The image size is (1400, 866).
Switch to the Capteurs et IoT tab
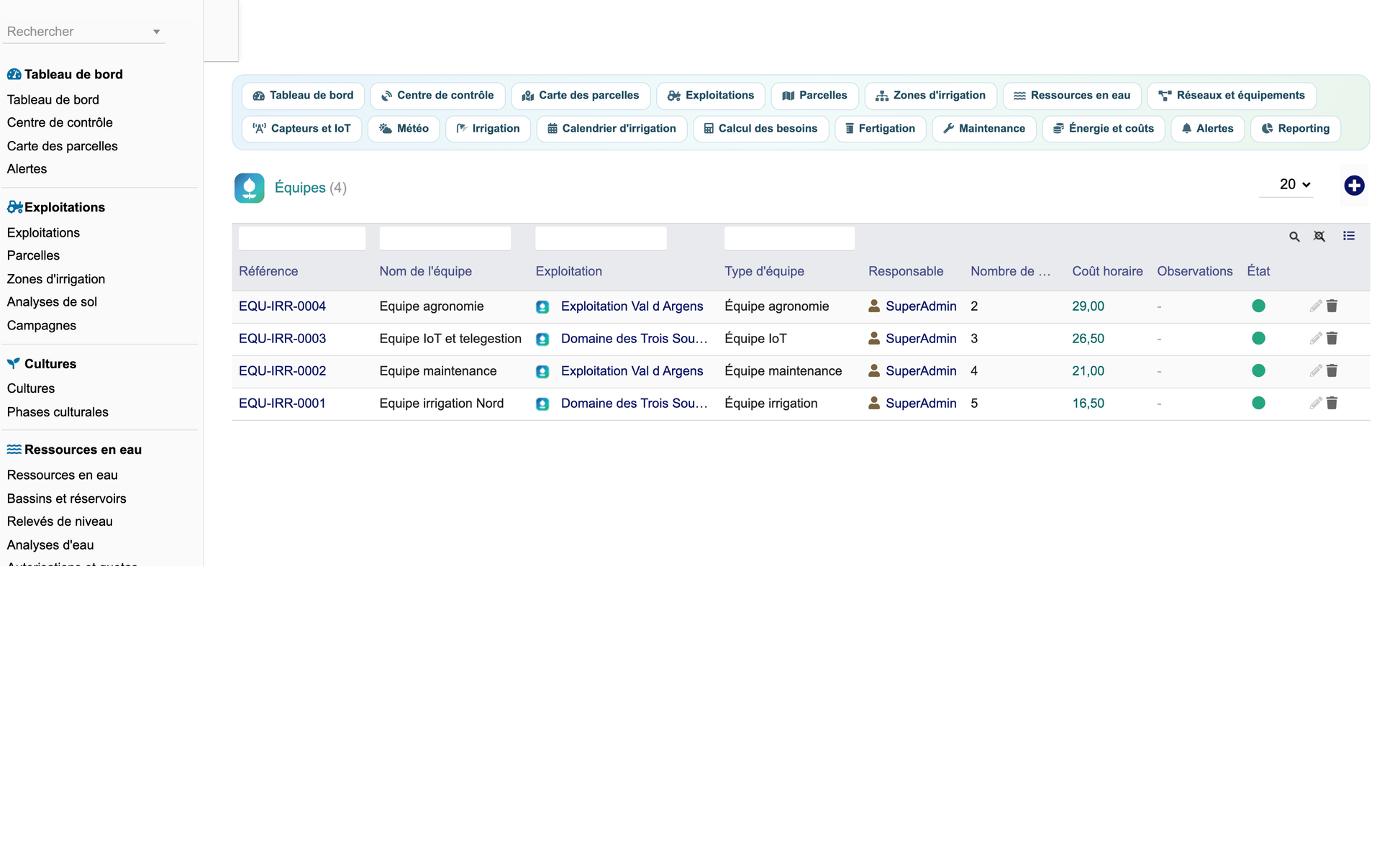pyautogui.click(x=302, y=129)
